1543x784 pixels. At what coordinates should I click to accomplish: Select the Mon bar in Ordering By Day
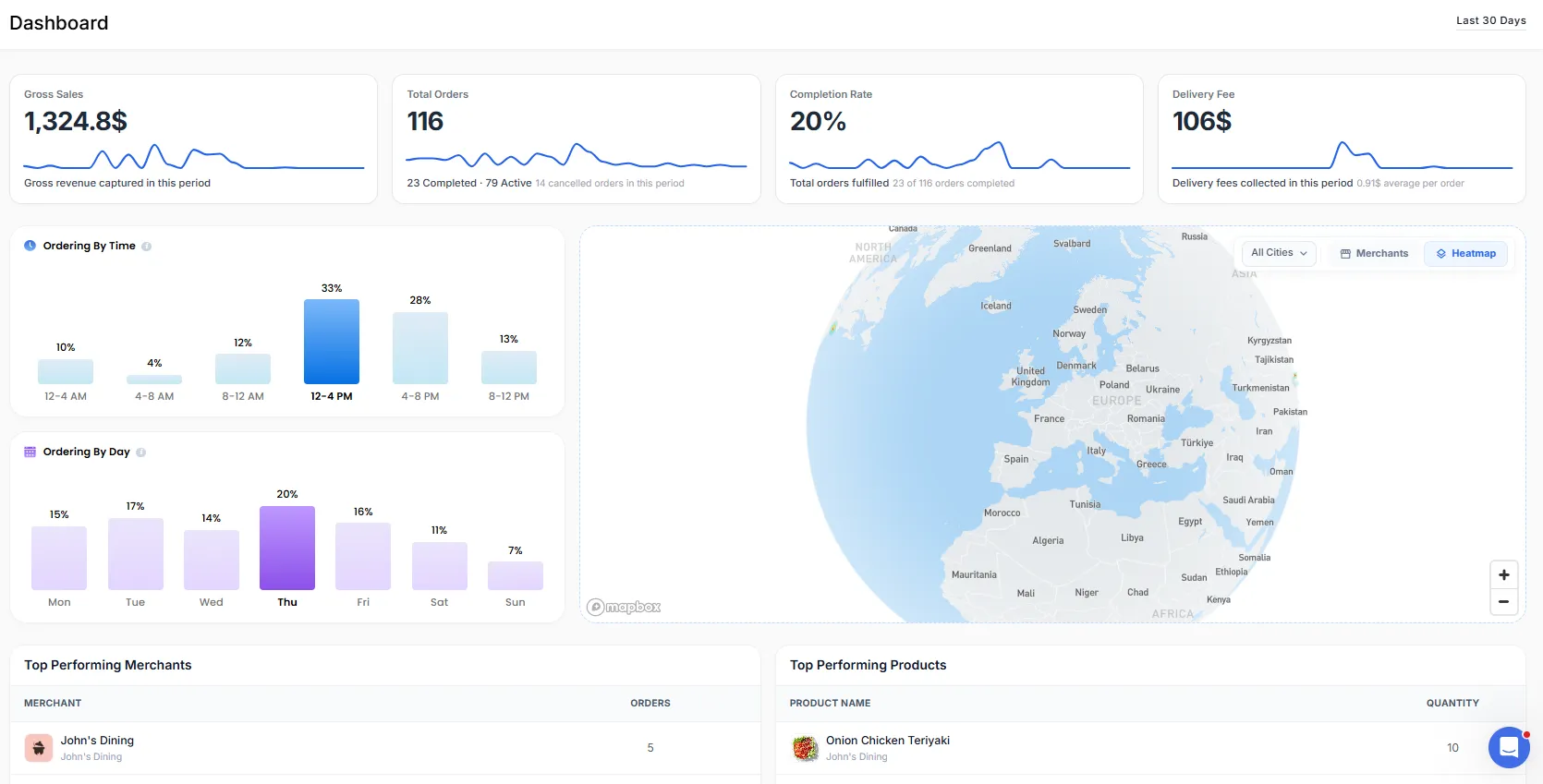tap(59, 558)
